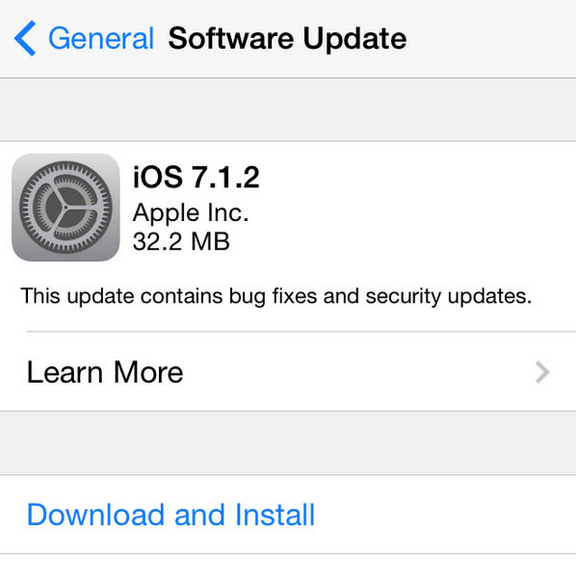Click the Apple Inc. developer label

[x=191, y=213]
